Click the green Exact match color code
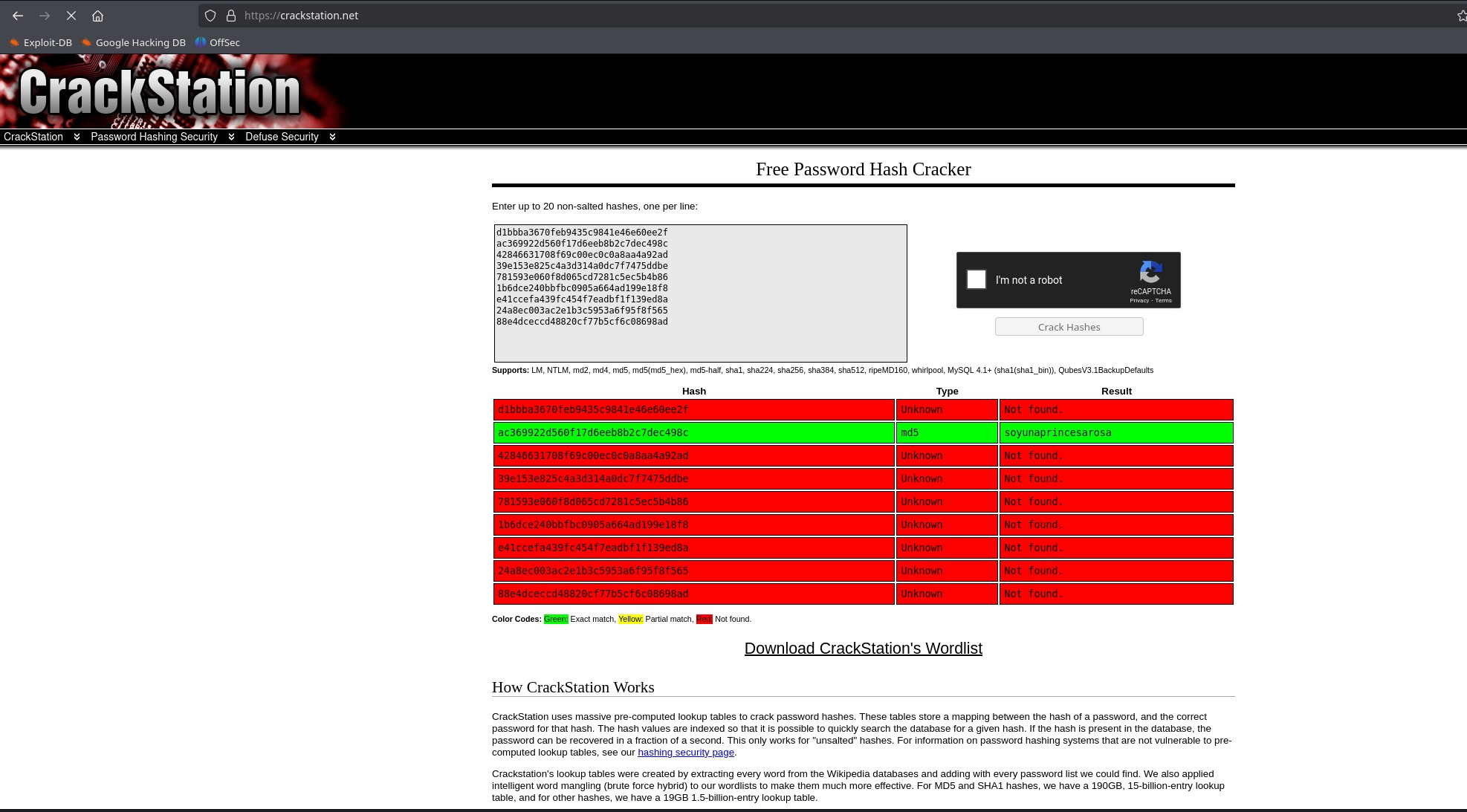This screenshot has height=812, width=1467. tap(556, 619)
